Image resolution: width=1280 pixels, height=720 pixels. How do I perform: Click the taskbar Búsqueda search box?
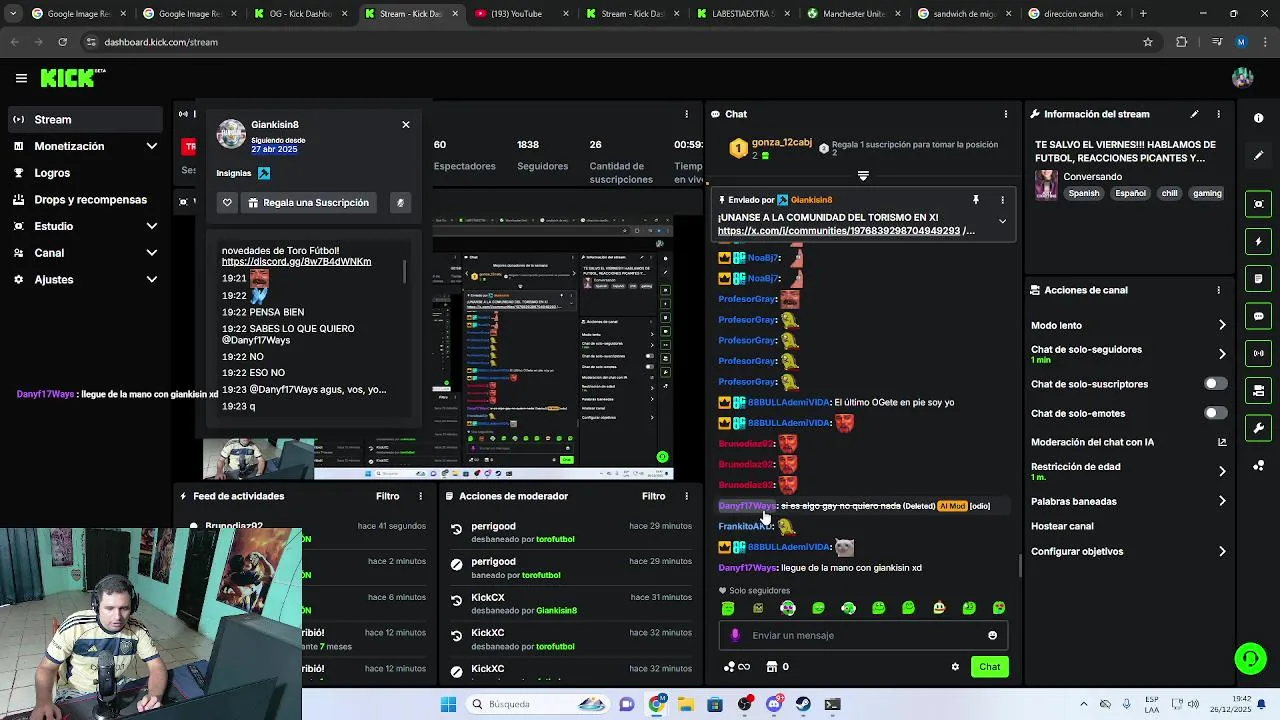tap(538, 704)
